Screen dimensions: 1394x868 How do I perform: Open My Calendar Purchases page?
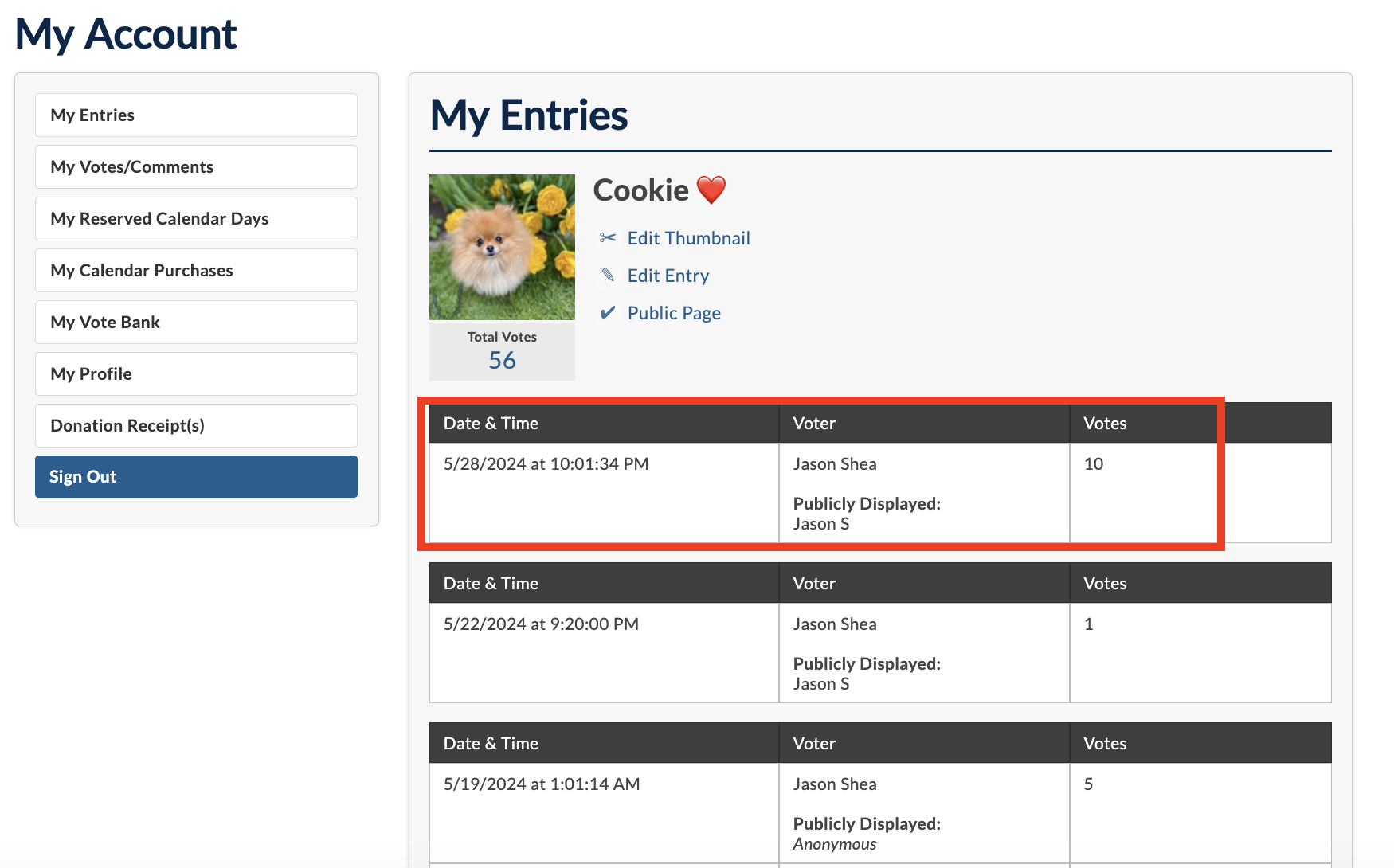(x=196, y=271)
